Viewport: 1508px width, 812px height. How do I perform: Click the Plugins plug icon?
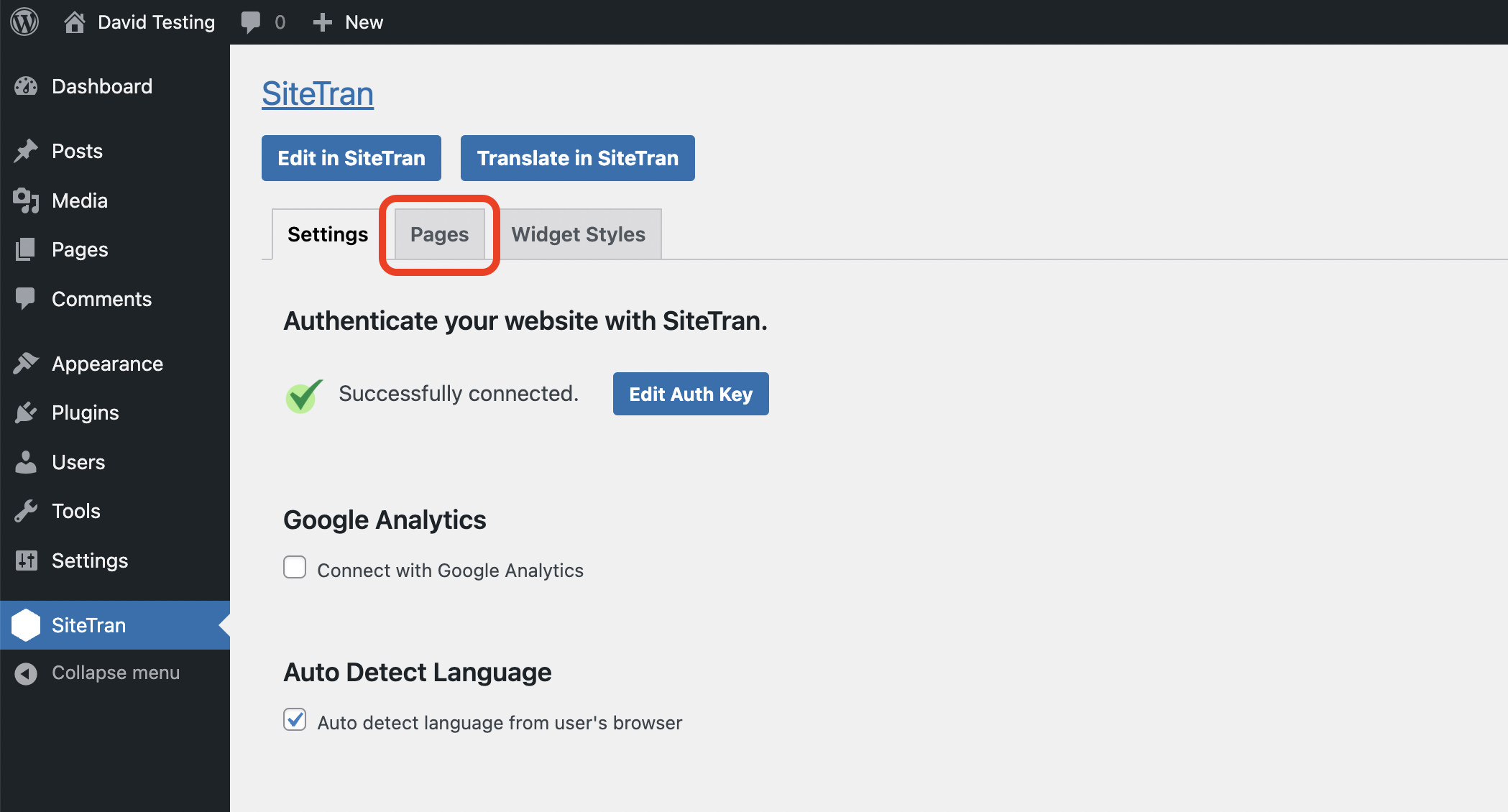[x=26, y=412]
